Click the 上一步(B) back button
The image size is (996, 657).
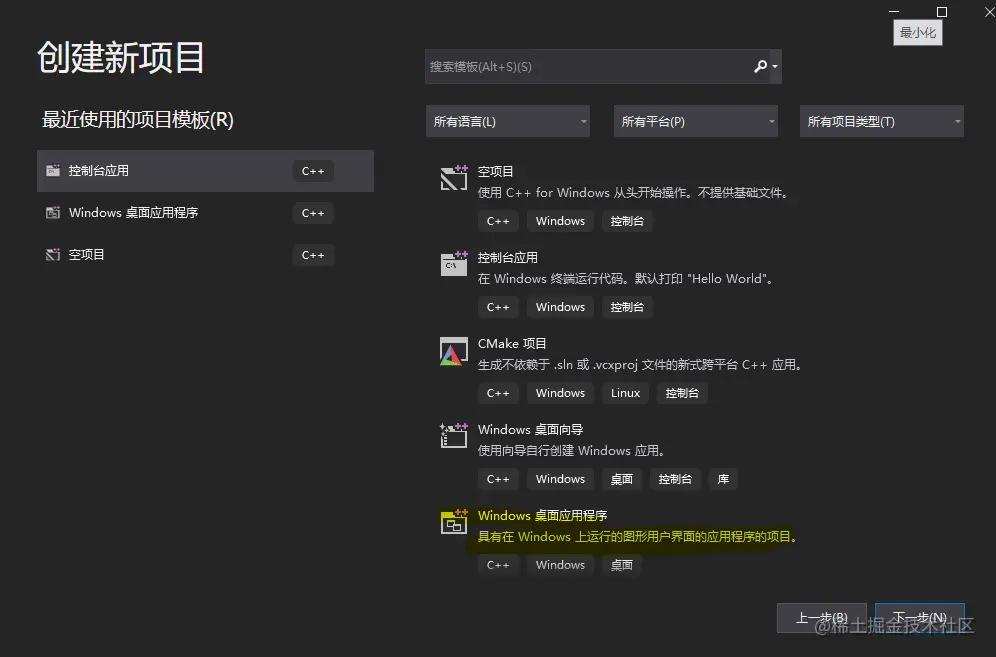822,618
